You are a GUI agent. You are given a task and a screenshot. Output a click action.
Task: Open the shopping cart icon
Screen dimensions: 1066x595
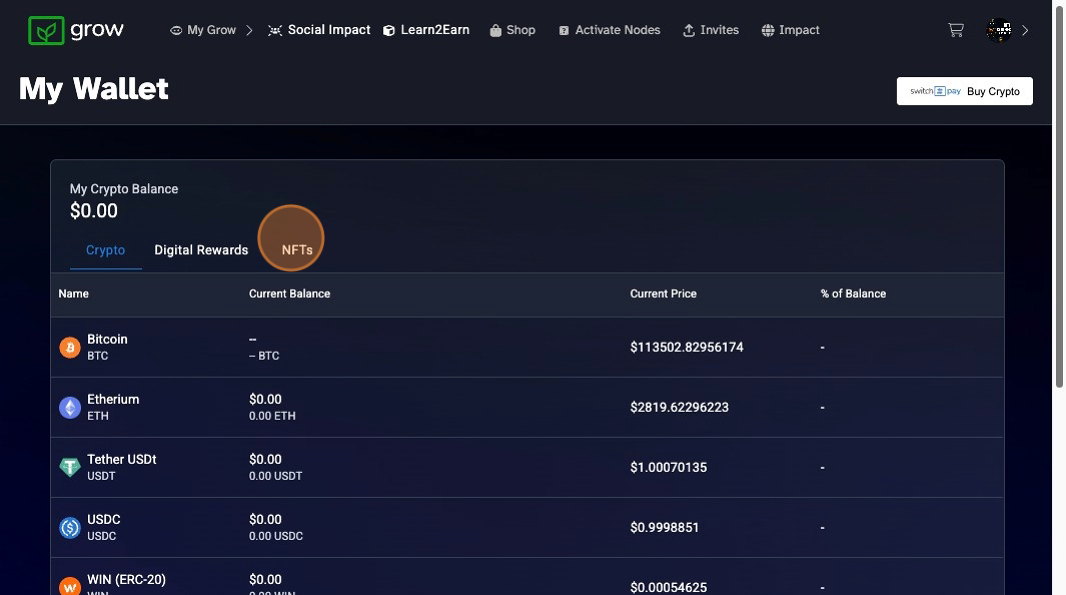[x=956, y=30]
